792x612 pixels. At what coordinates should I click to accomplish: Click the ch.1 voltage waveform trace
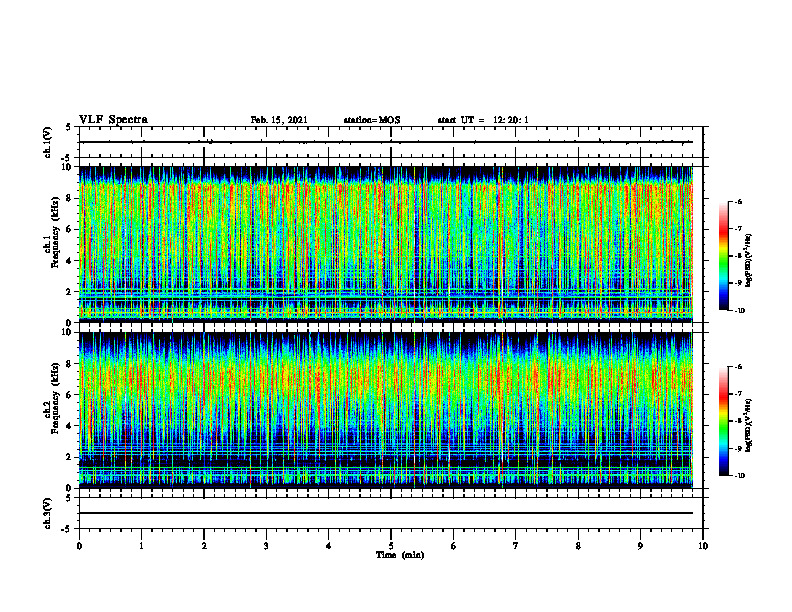pos(386,142)
